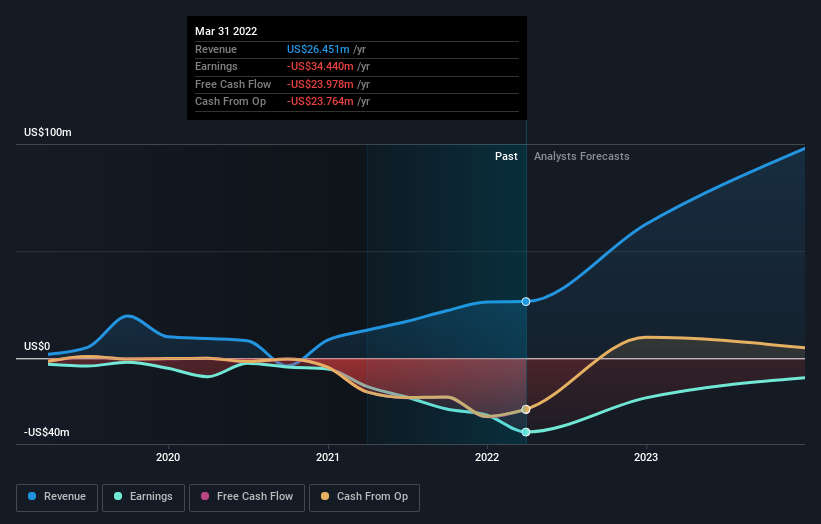Click the 2021 x-axis label
Viewport: 821px width, 524px height.
click(x=328, y=457)
